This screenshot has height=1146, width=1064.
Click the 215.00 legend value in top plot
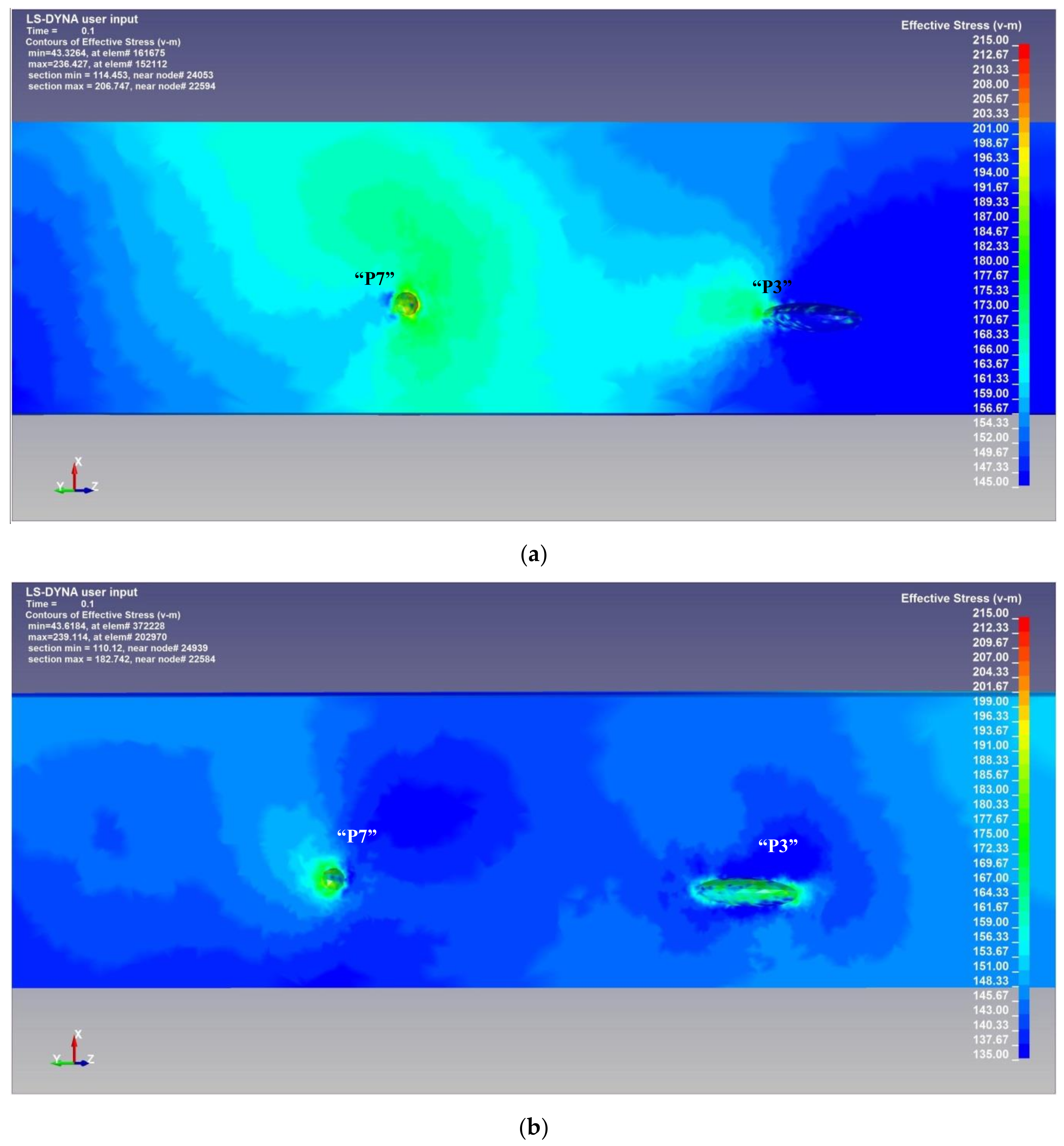pos(990,40)
